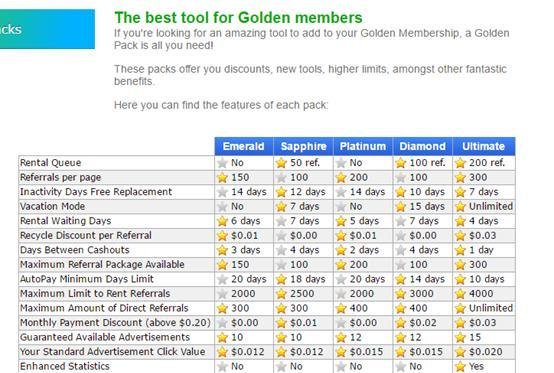Screen dimensions: 554x373
Task: Click the grey star for Diamond Enhanced Statistics
Action: pos(401,366)
